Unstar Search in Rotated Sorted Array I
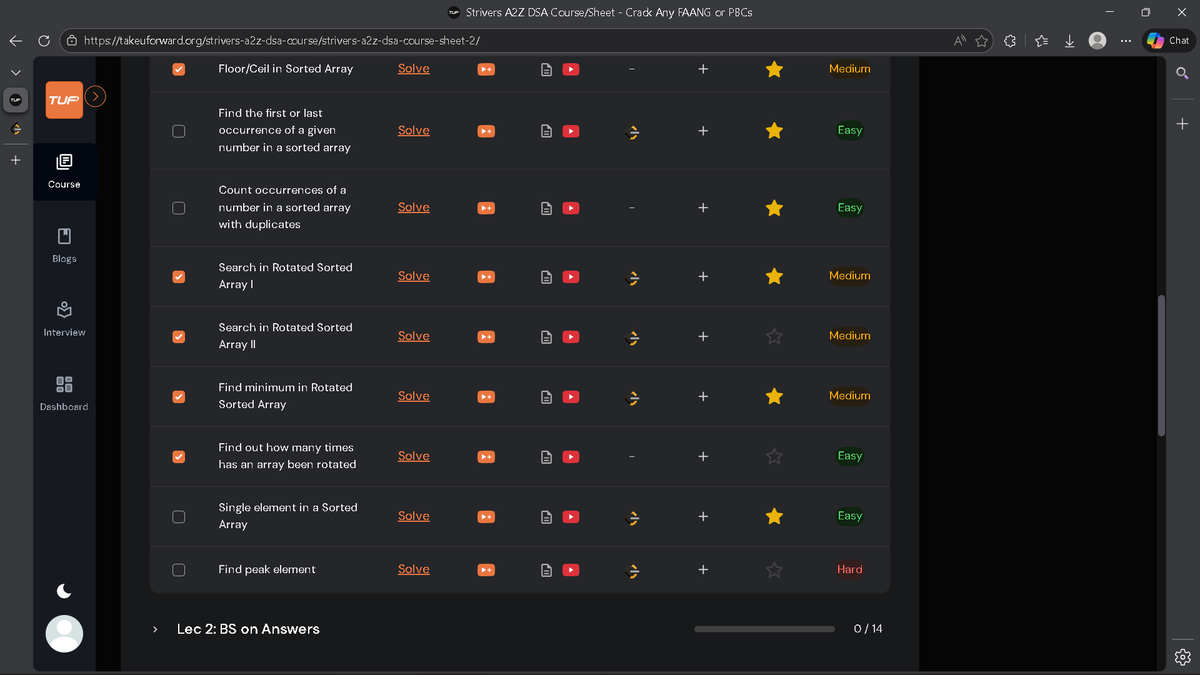This screenshot has width=1200, height=675. click(x=773, y=276)
